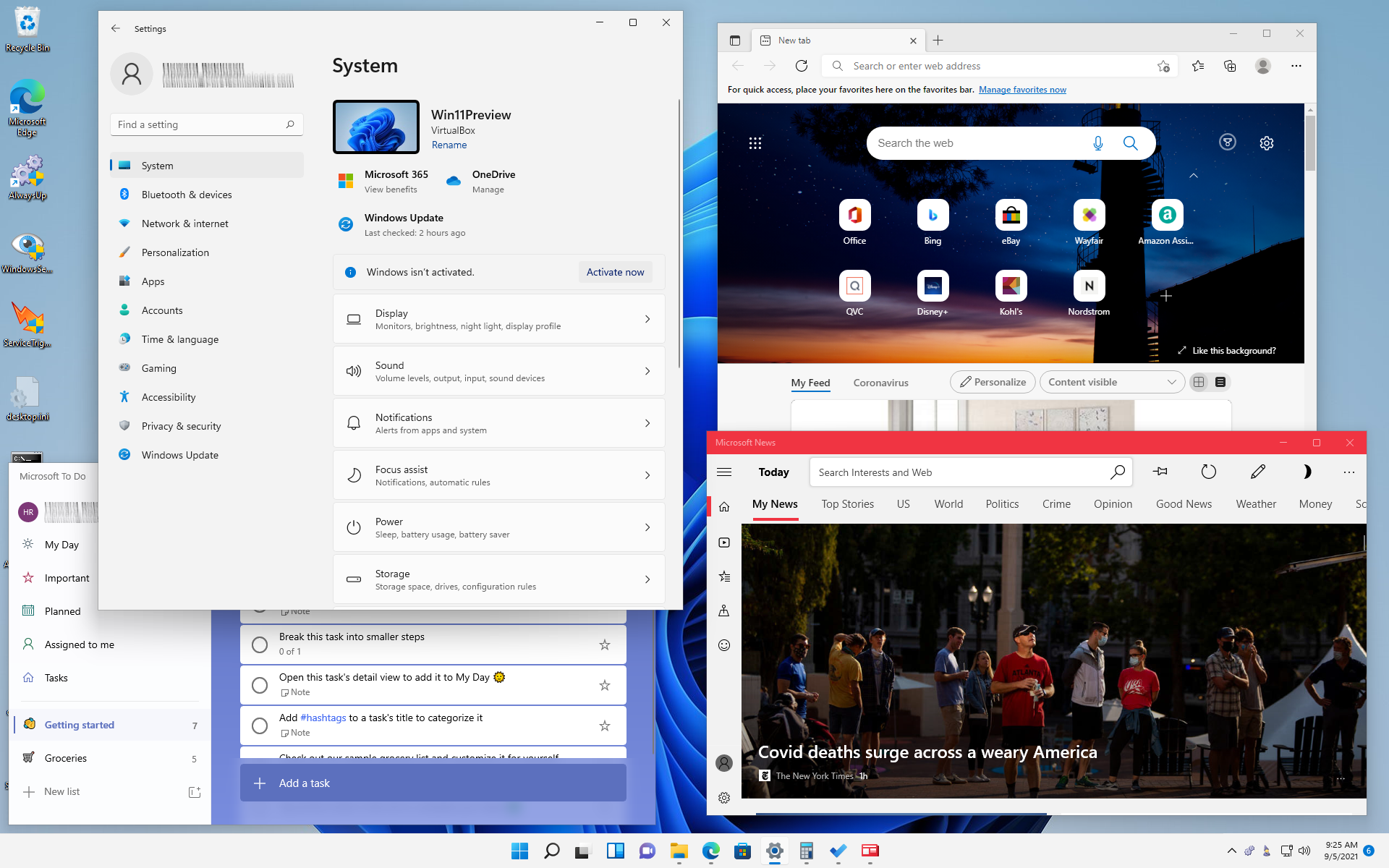Open the Politics news tab
The height and width of the screenshot is (868, 1389).
pos(1002,504)
